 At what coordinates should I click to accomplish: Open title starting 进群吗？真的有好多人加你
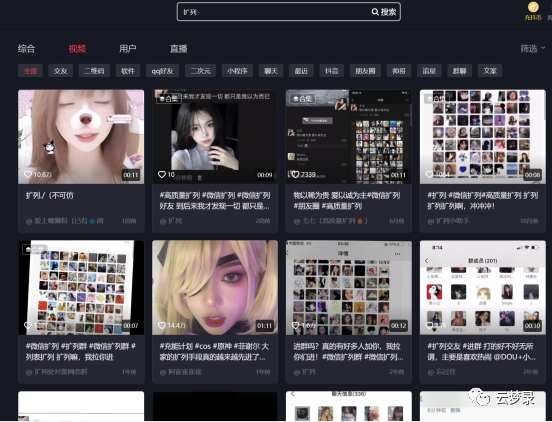tap(349, 352)
